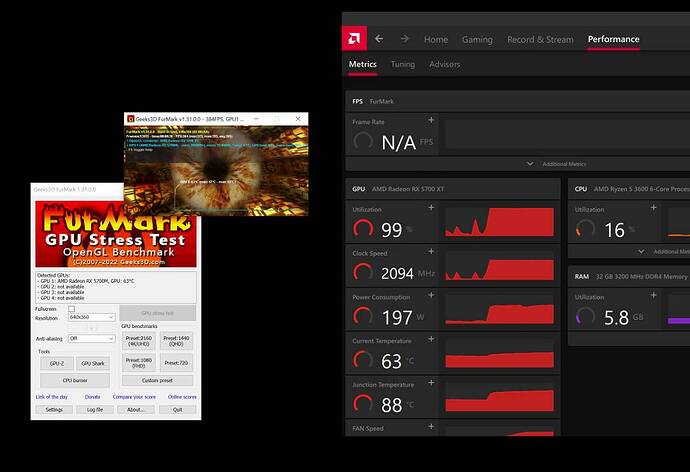Click the Clock Speed gauge dial
The width and height of the screenshot is (690, 472).
tap(363, 273)
